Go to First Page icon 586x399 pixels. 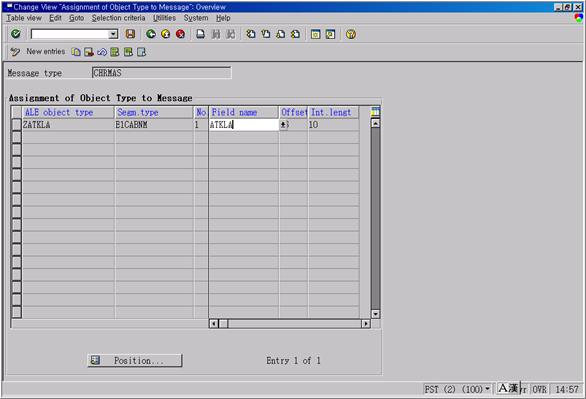(251, 34)
